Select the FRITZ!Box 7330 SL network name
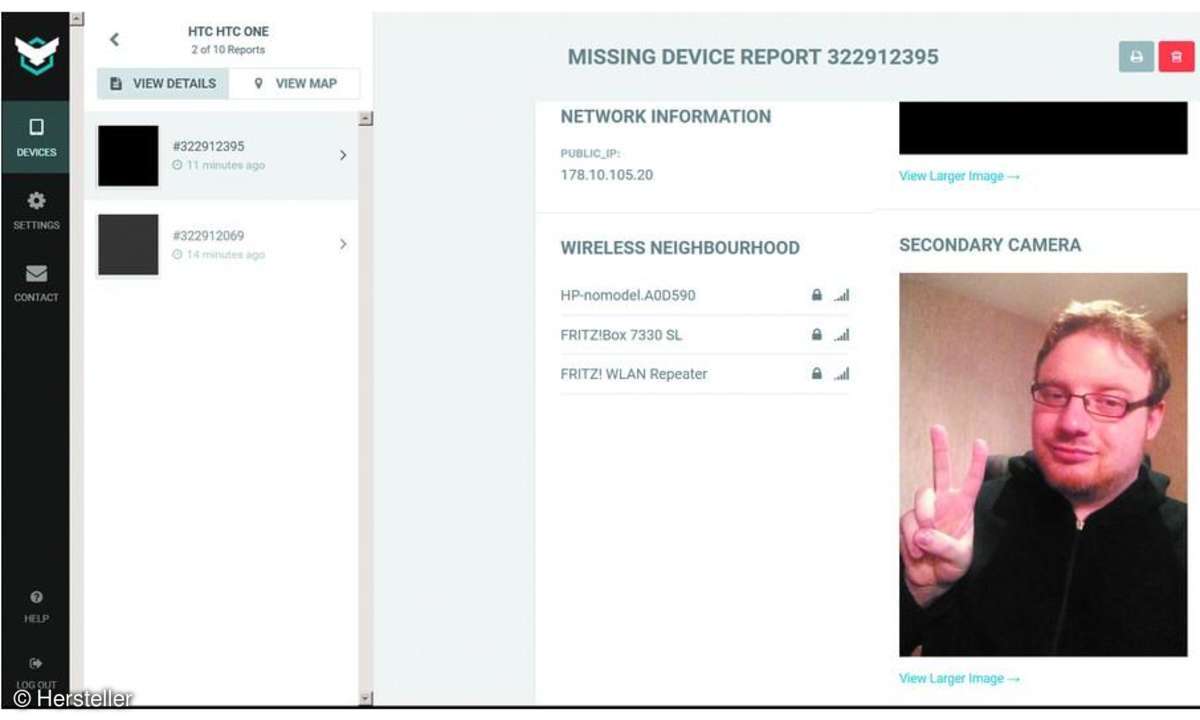 tap(621, 335)
